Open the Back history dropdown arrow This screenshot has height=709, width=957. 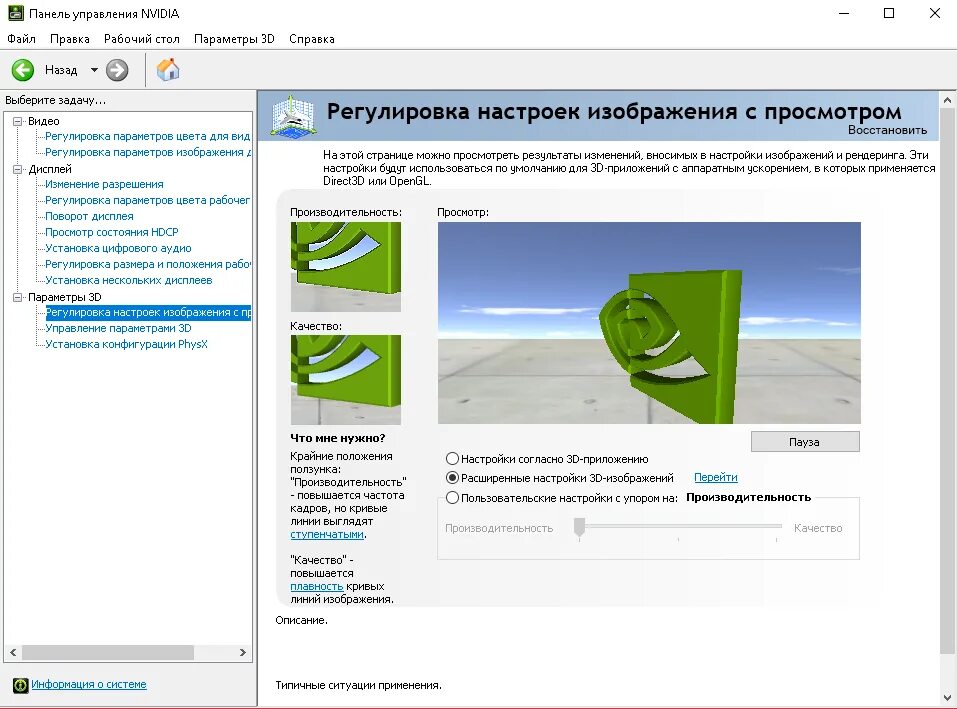(x=94, y=70)
